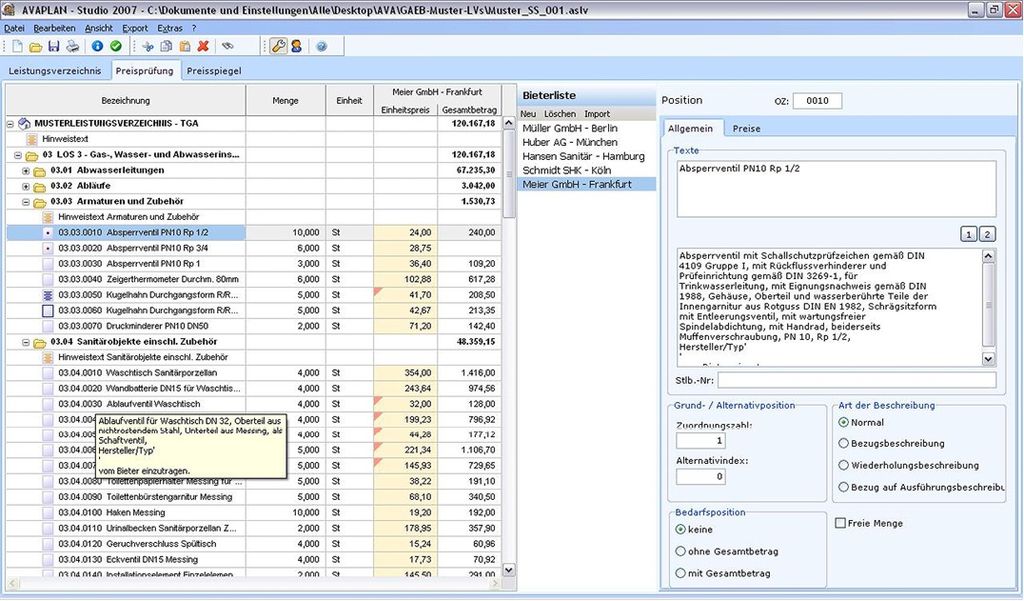Click the long text scrollbar up arrow
Image resolution: width=1024 pixels, height=601 pixels.
pyautogui.click(x=988, y=255)
